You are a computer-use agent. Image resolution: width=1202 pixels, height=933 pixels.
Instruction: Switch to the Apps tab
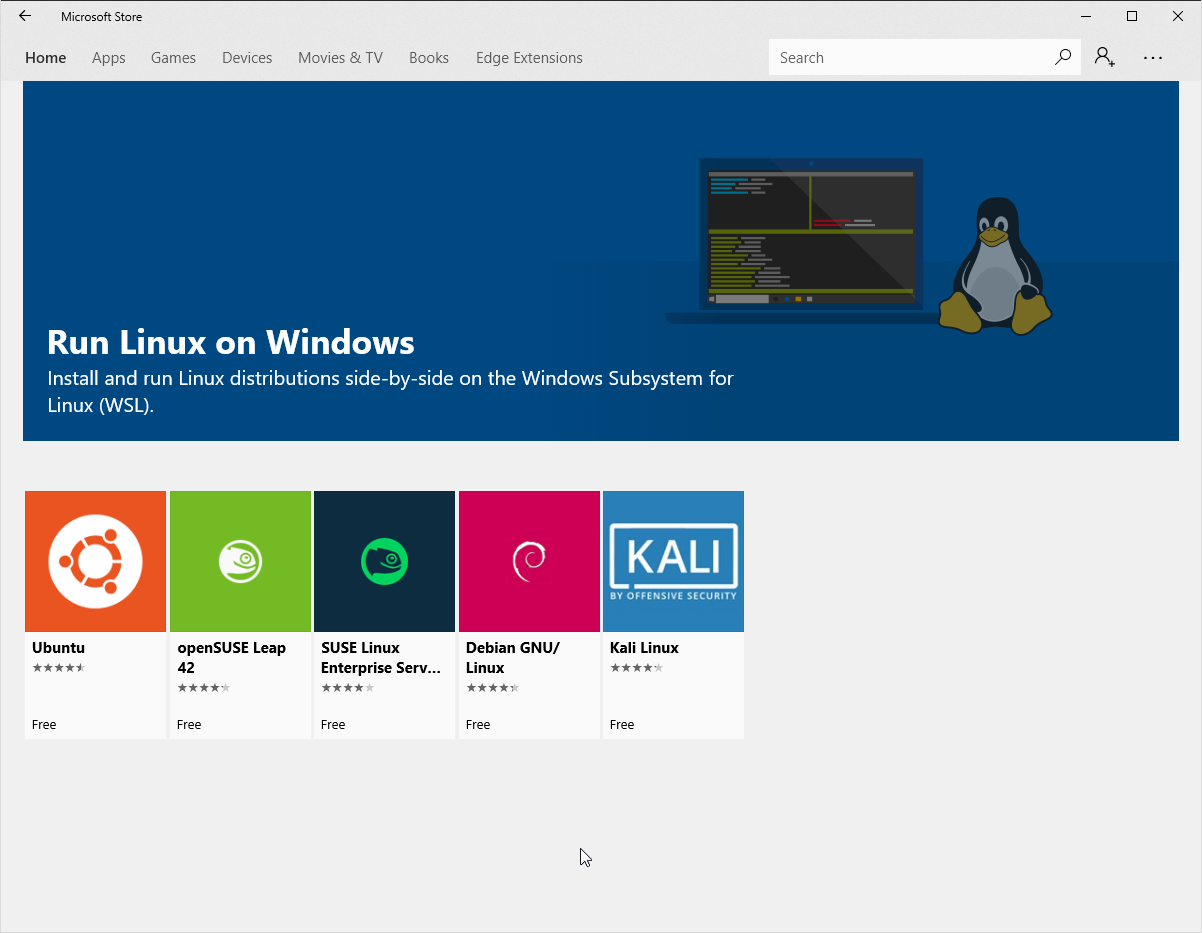108,57
